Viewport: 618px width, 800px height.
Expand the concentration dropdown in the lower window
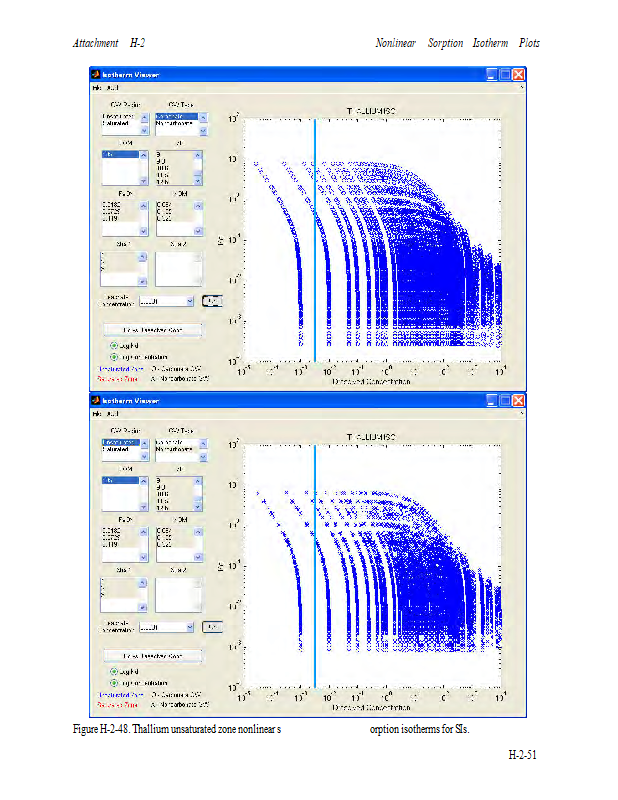point(189,626)
